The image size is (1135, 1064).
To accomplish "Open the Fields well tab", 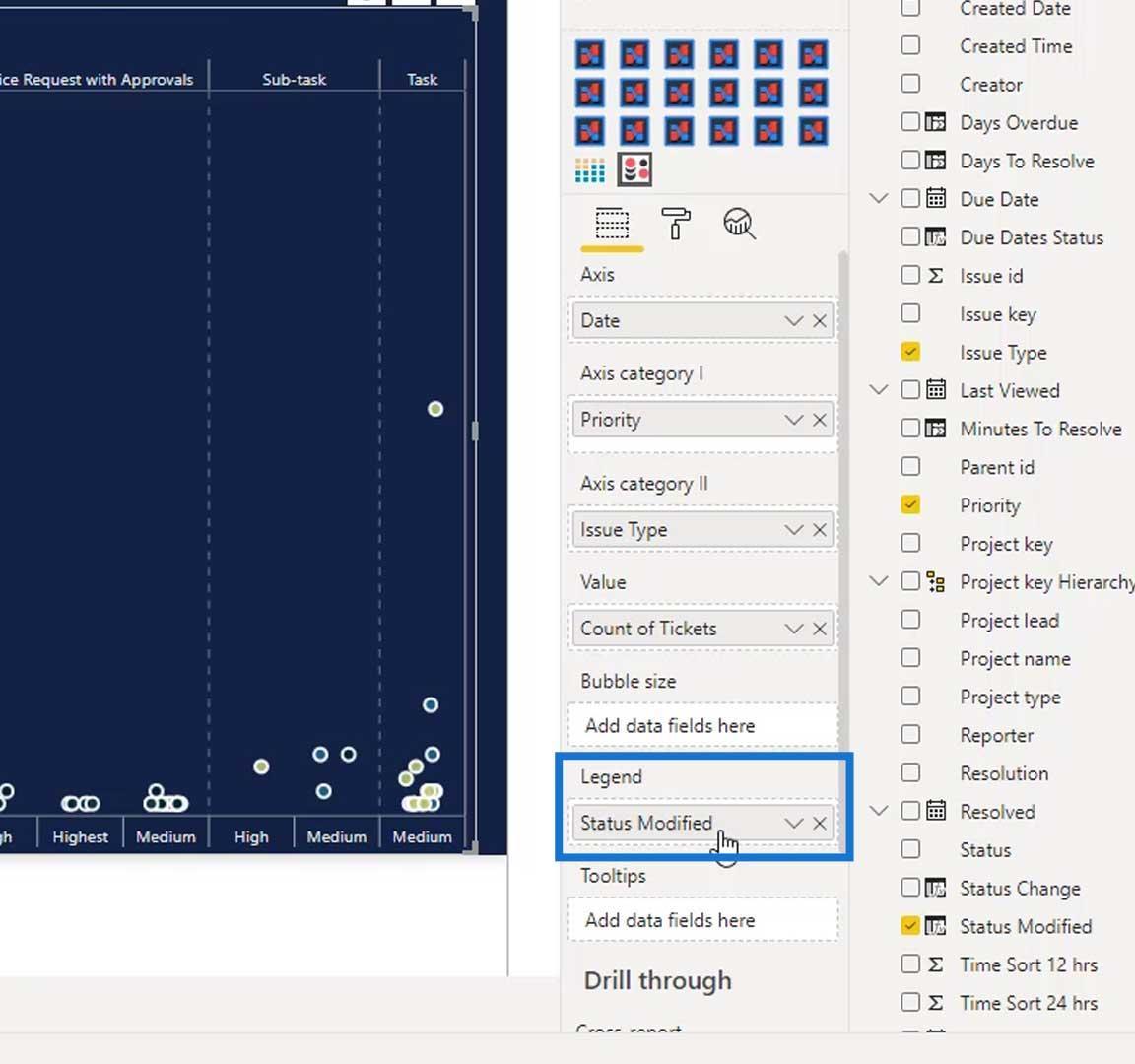I will [612, 224].
